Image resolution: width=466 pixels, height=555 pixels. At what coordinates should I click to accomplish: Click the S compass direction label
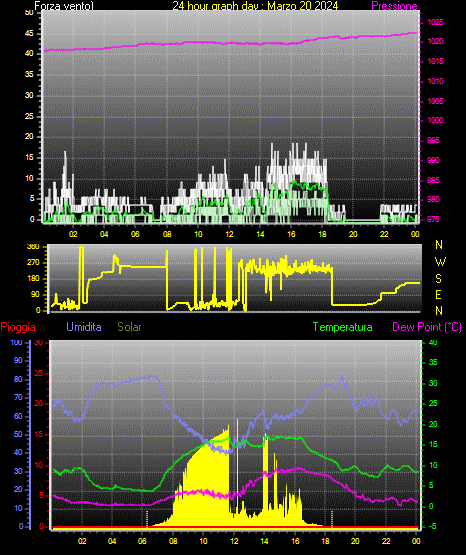[x=438, y=279]
